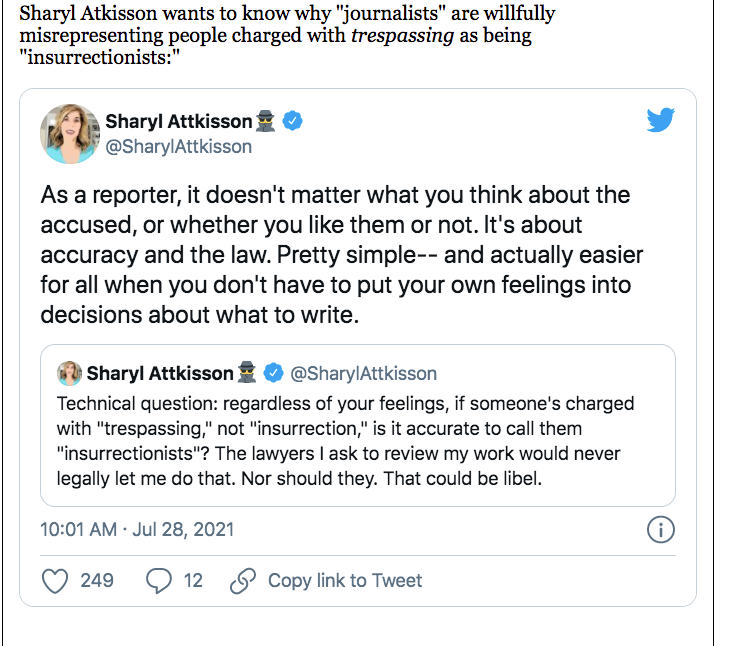Open small avatar in quoted tweet
The height and width of the screenshot is (646, 731).
click(69, 374)
